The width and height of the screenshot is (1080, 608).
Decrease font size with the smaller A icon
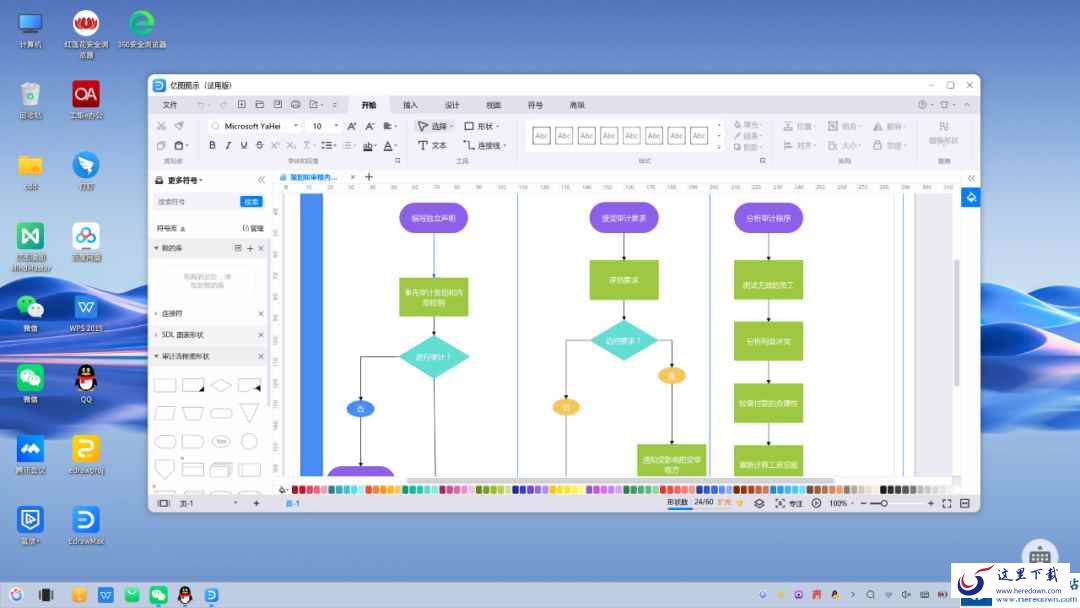click(370, 126)
